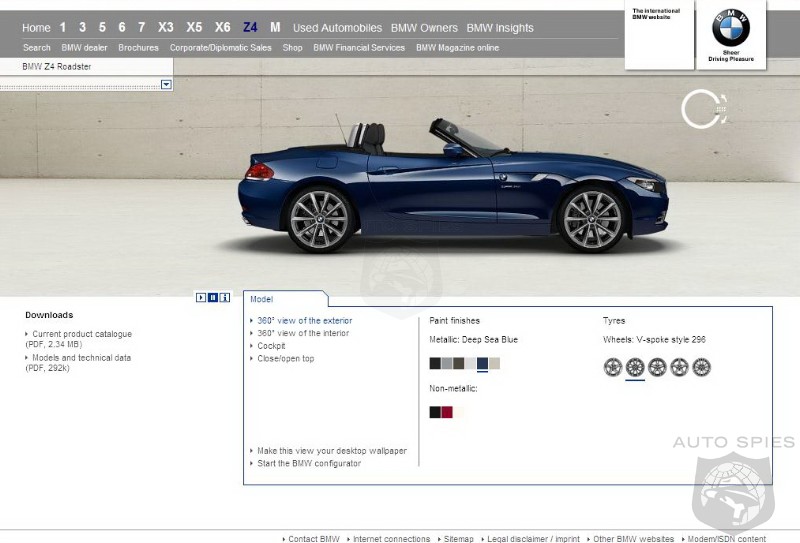Open Corporate/Diplomatic Sales
The image size is (800, 543).
pos(220,47)
